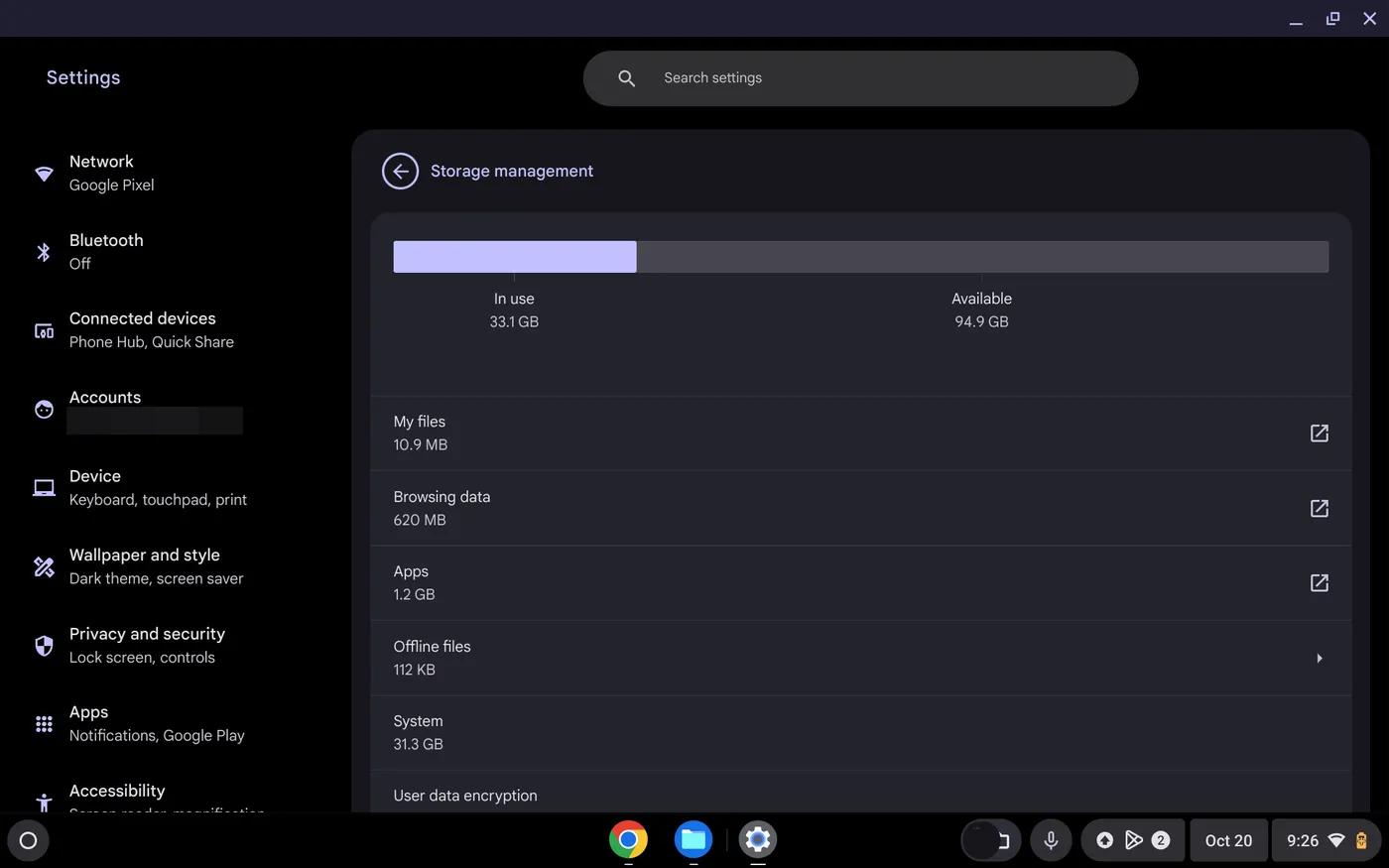The image size is (1389, 868).
Task: Open Apps storage external link icon
Action: 1319,583
